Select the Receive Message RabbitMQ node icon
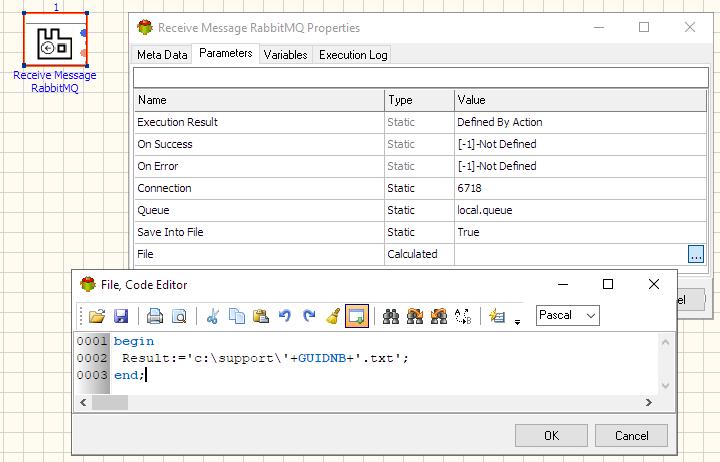Screen dimensions: 720x462 (x=55, y=39)
